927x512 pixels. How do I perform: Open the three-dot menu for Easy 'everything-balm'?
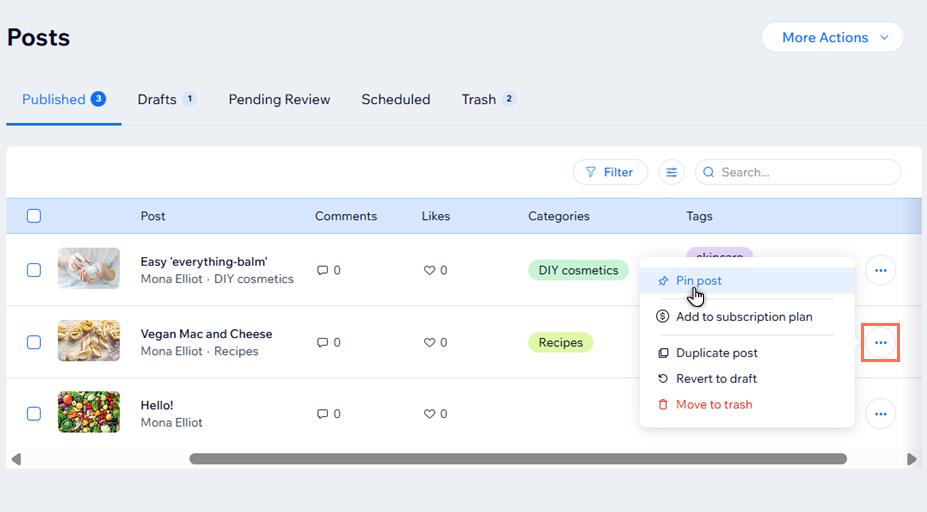coord(880,270)
